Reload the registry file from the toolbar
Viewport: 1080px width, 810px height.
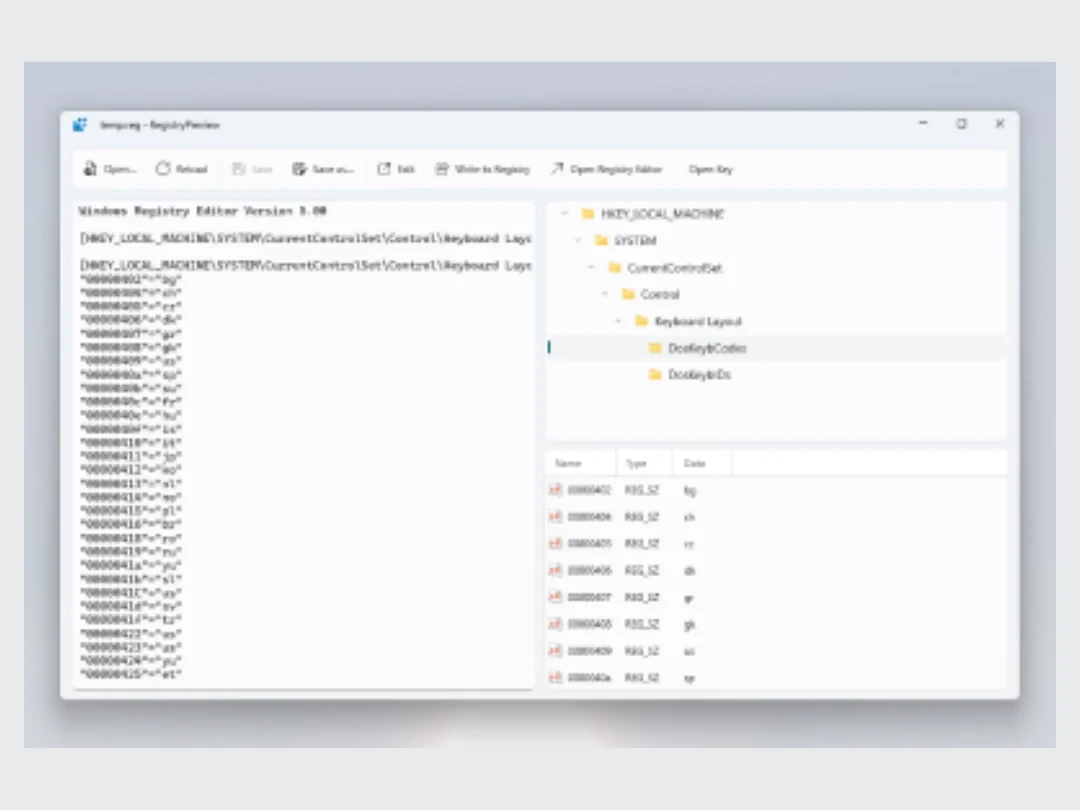(x=182, y=169)
